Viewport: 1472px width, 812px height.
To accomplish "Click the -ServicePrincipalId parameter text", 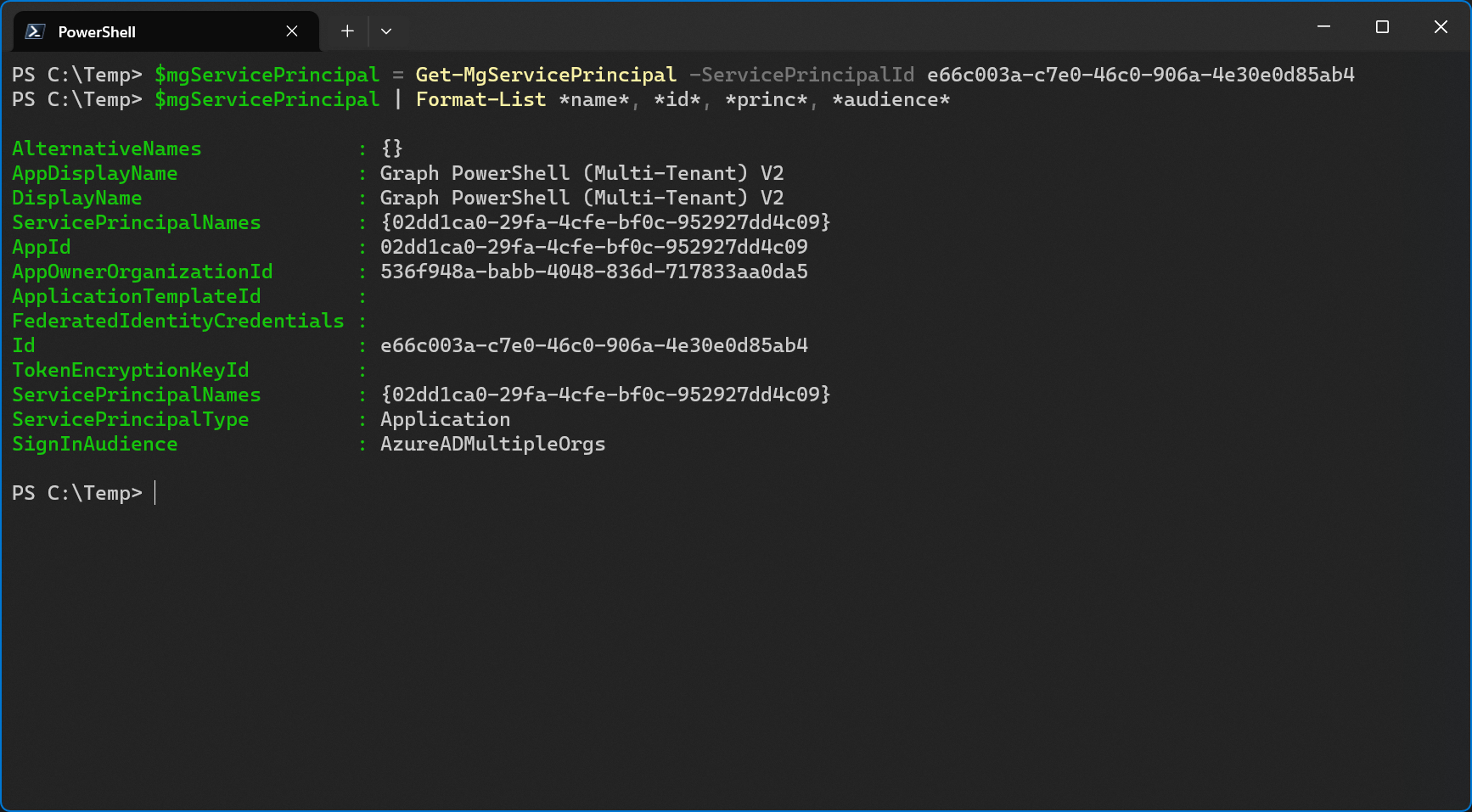I will [x=801, y=75].
